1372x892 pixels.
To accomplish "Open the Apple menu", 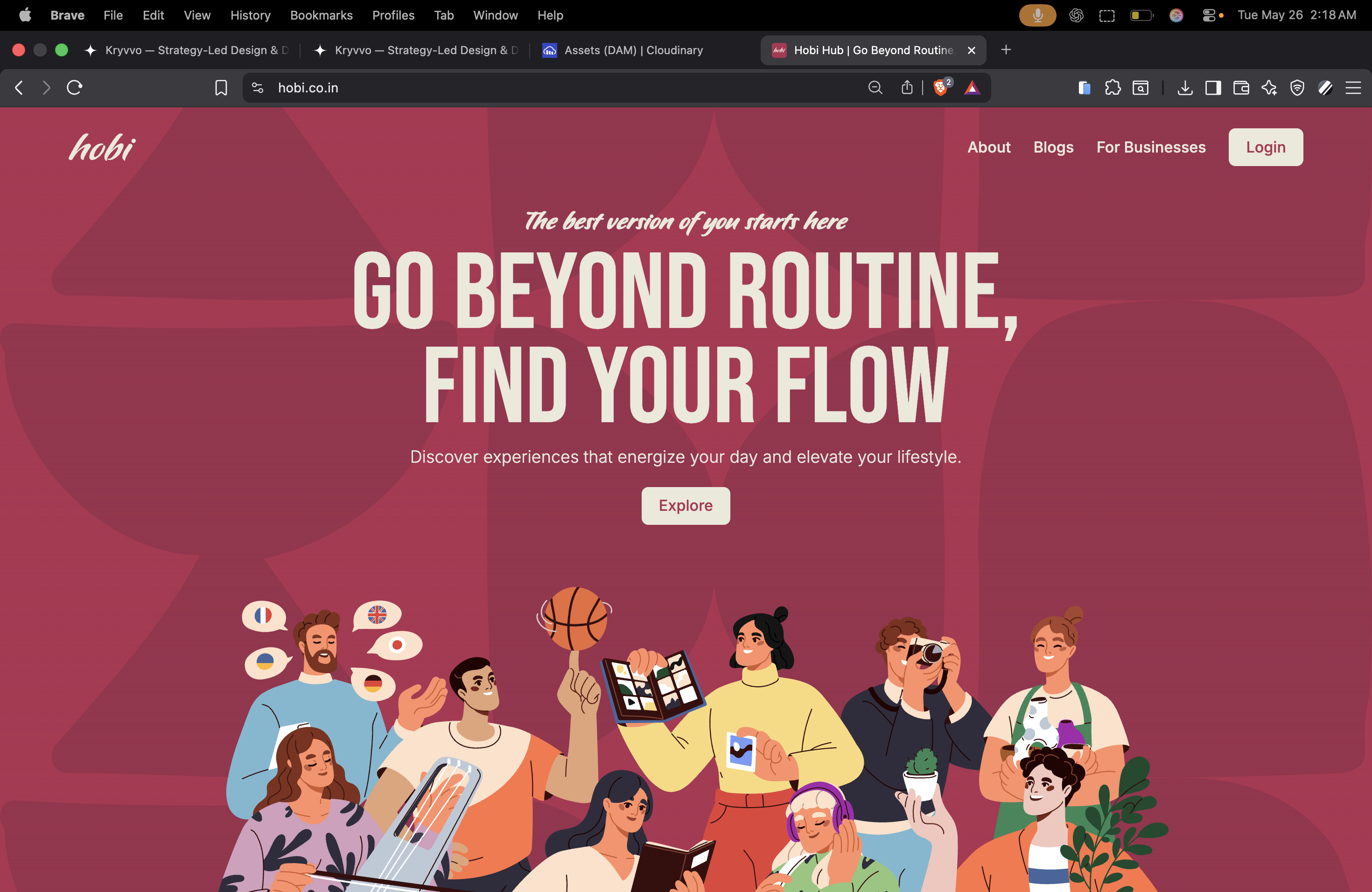I will [25, 15].
